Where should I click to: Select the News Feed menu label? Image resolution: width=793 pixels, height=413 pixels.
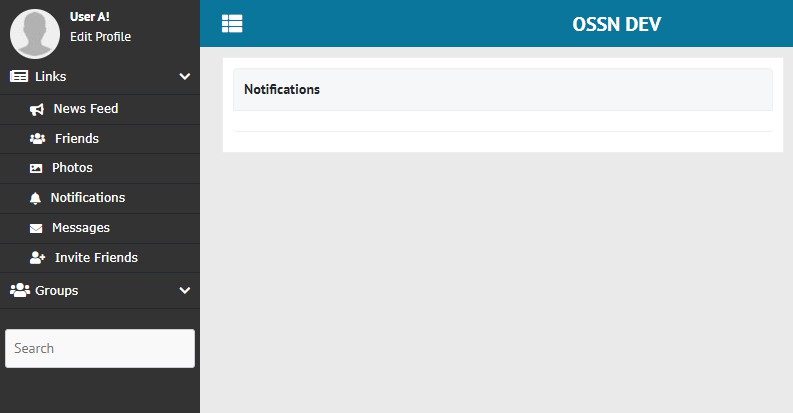pyautogui.click(x=86, y=109)
